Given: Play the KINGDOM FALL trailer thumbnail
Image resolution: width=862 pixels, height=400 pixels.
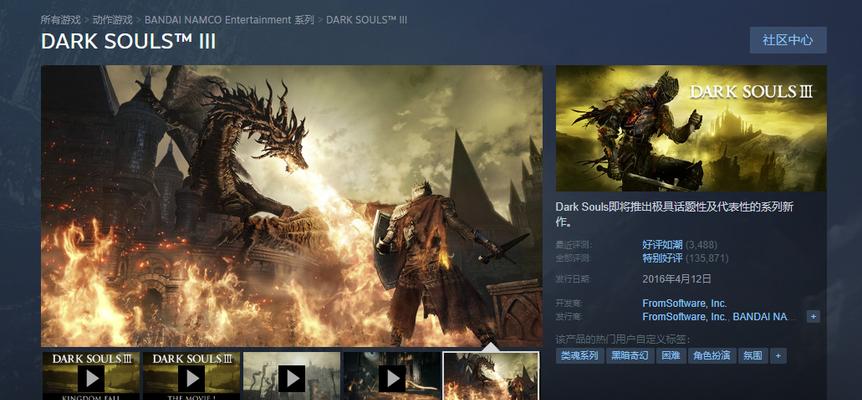Looking at the screenshot, I should 91,376.
